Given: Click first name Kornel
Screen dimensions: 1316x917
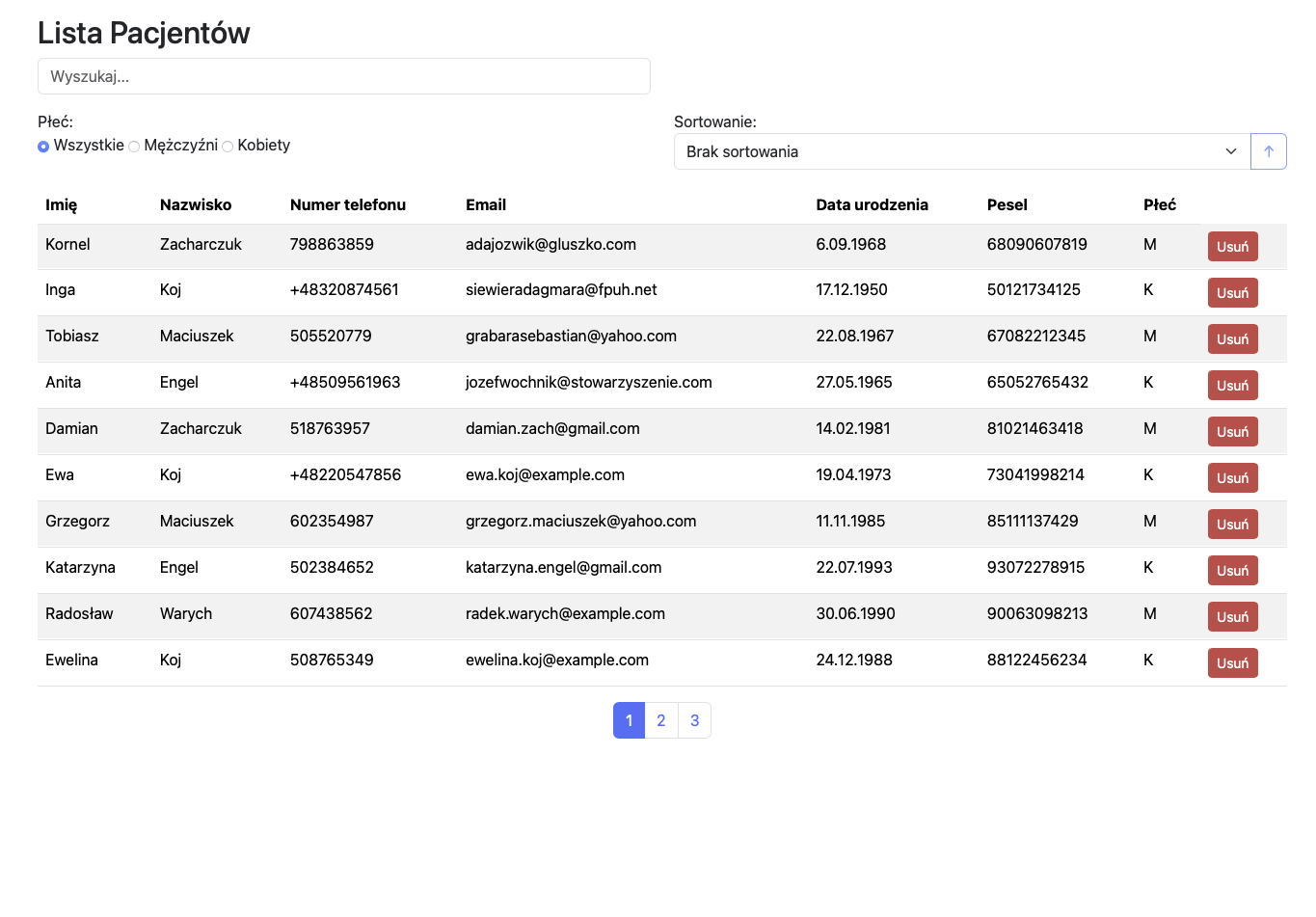Looking at the screenshot, I should (x=67, y=244).
